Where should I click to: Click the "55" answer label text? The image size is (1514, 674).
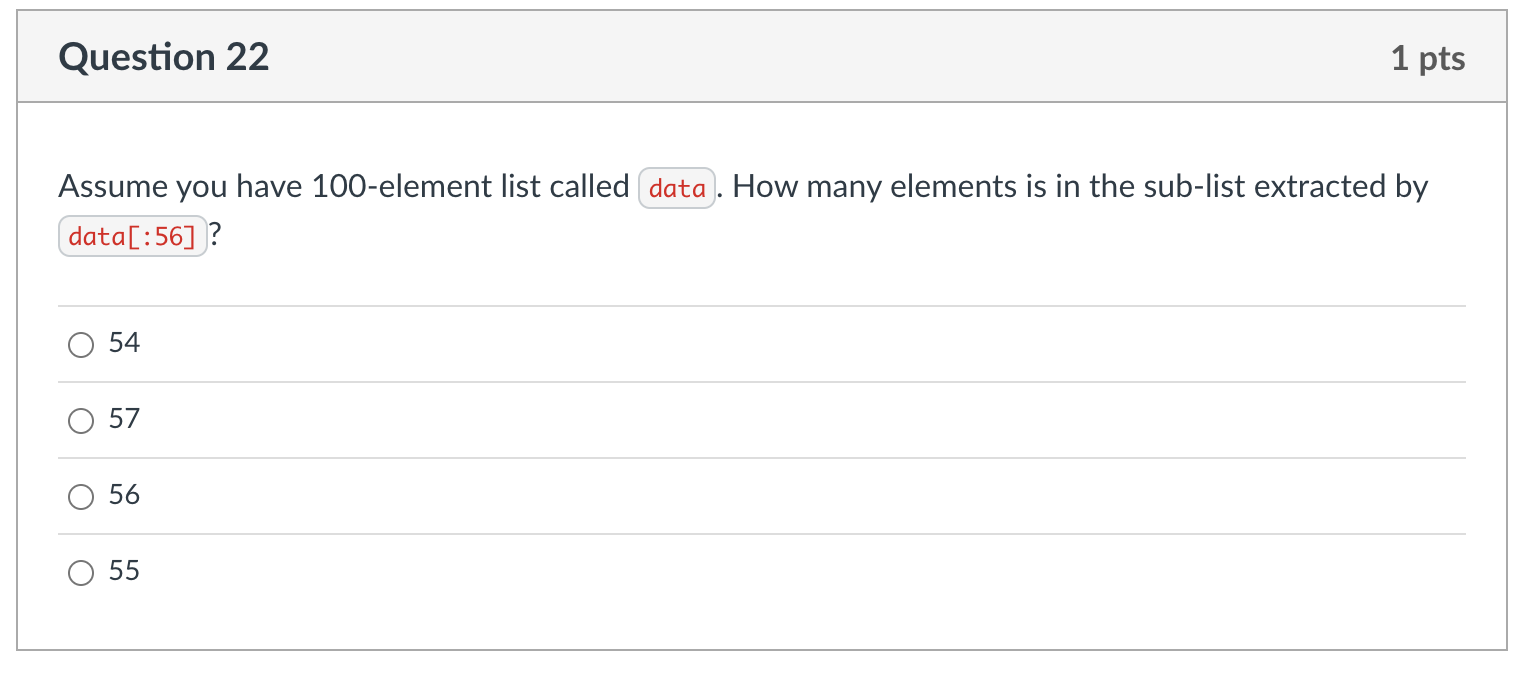124,572
